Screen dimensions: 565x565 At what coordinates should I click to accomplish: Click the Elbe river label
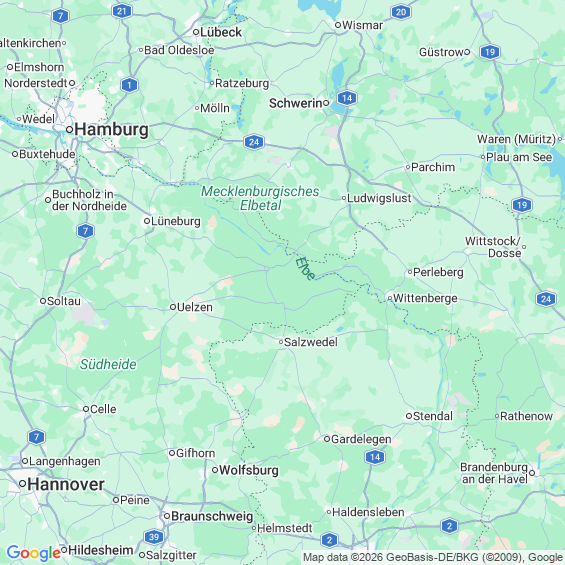click(x=305, y=269)
